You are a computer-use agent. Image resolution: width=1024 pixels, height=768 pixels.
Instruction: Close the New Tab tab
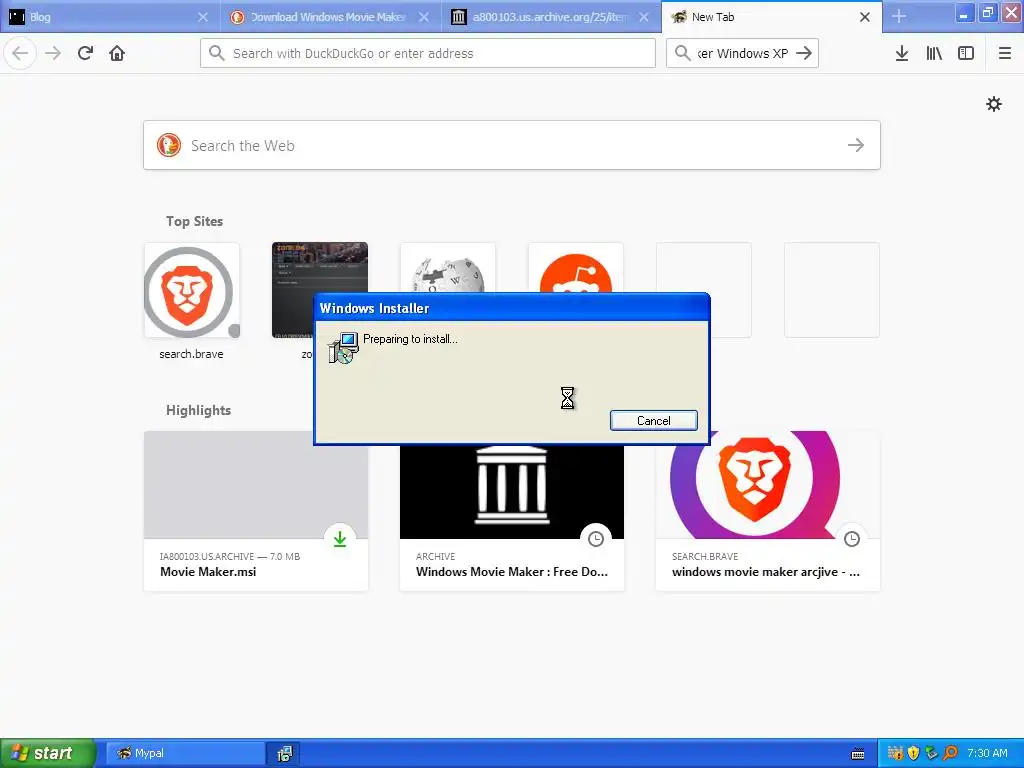pos(865,17)
